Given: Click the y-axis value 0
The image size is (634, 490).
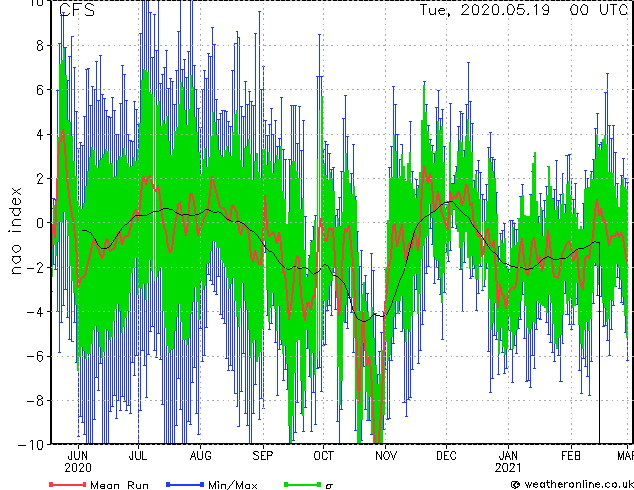Looking at the screenshot, I should pos(40,223).
